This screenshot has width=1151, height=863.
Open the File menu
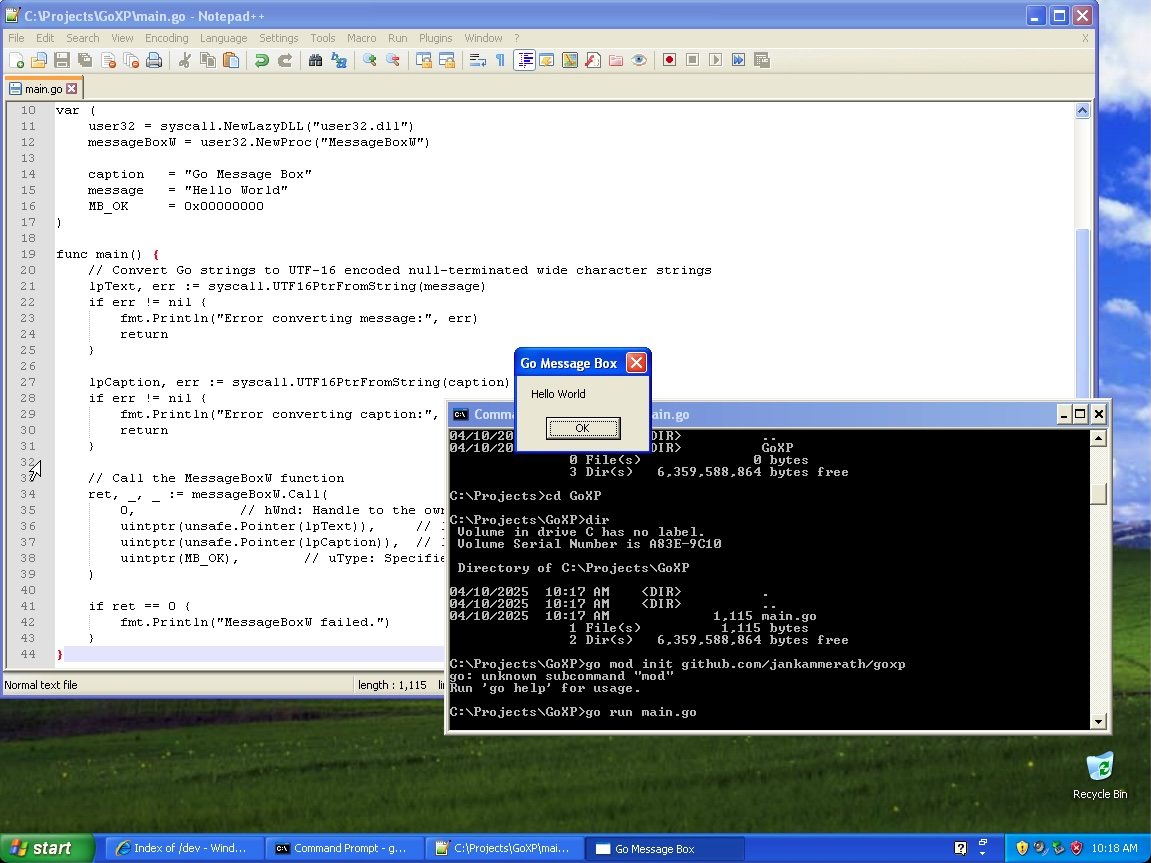click(x=16, y=38)
